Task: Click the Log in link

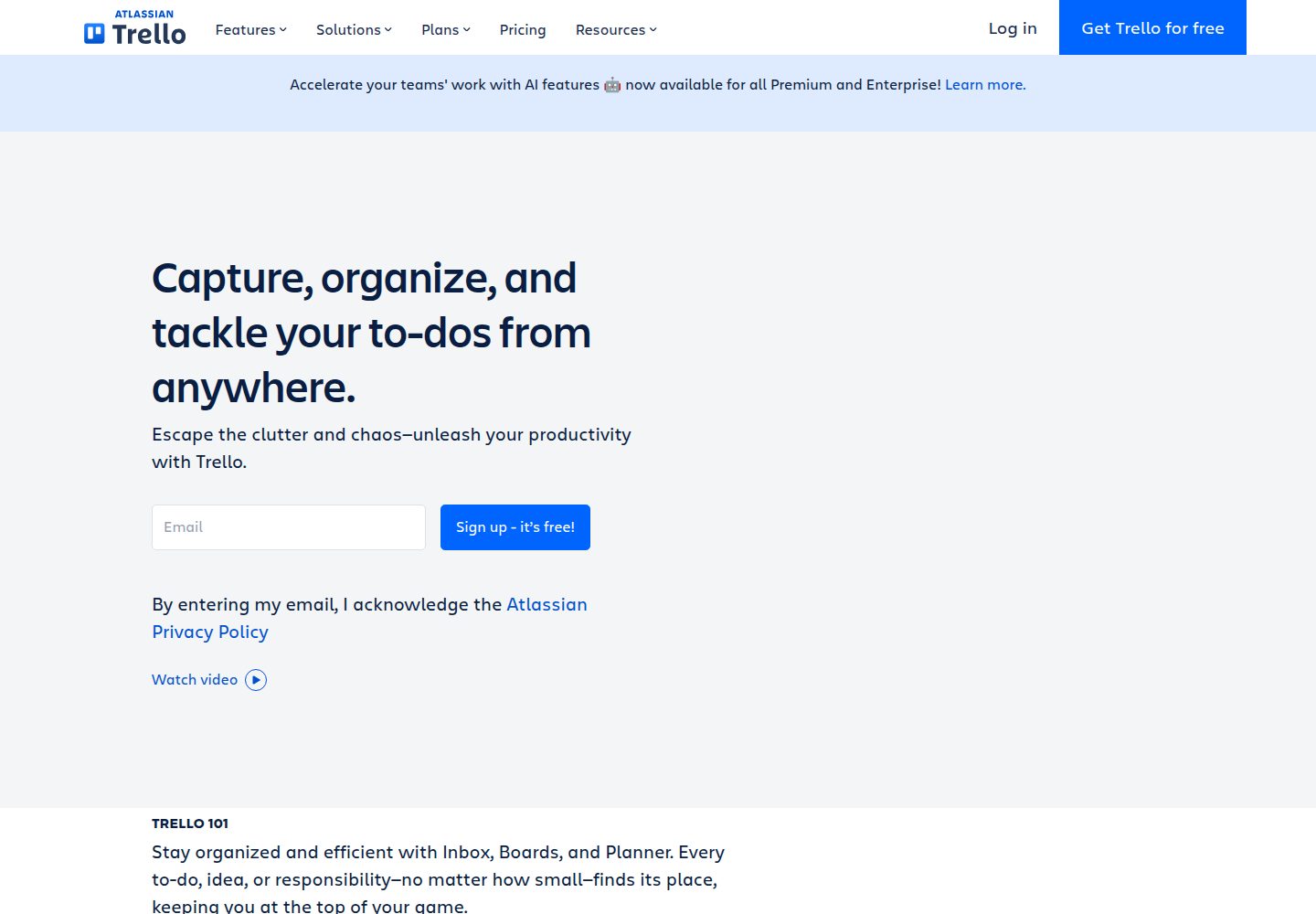Action: tap(1013, 28)
